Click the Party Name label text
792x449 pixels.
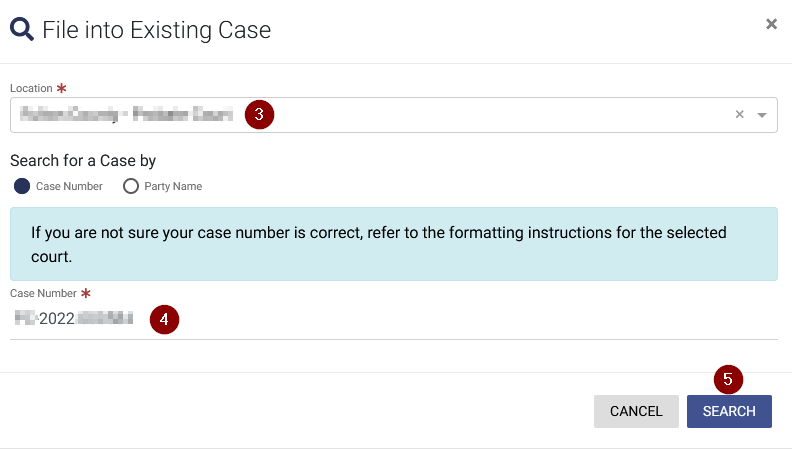[173, 186]
